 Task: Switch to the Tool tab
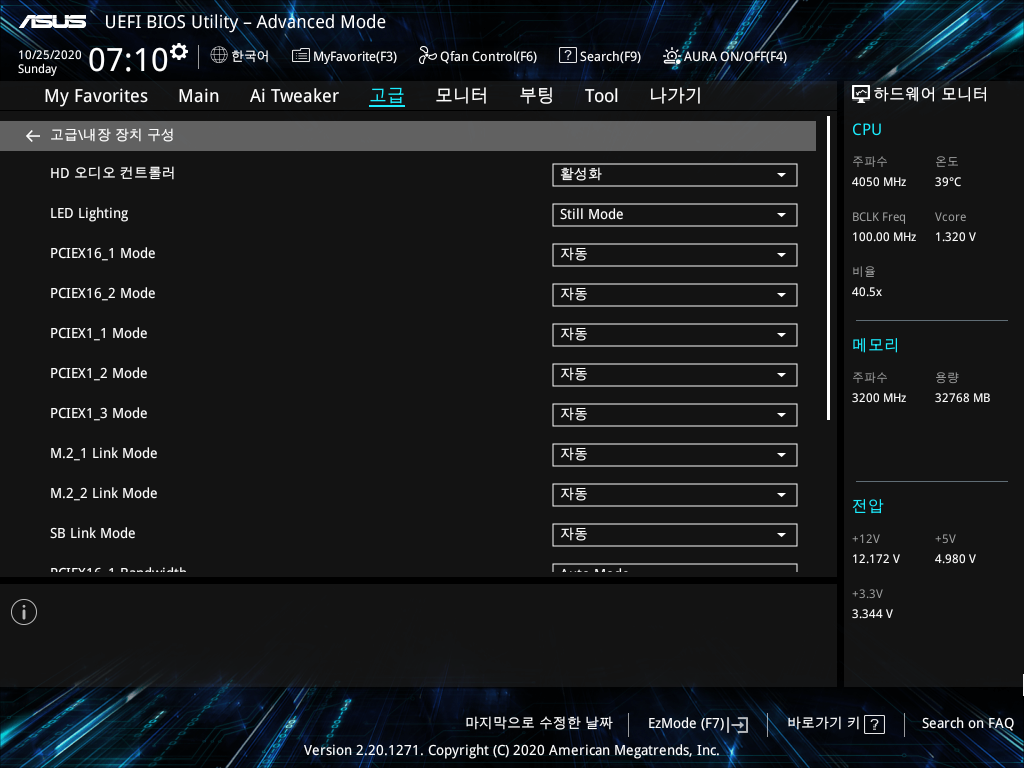pyautogui.click(x=601, y=96)
